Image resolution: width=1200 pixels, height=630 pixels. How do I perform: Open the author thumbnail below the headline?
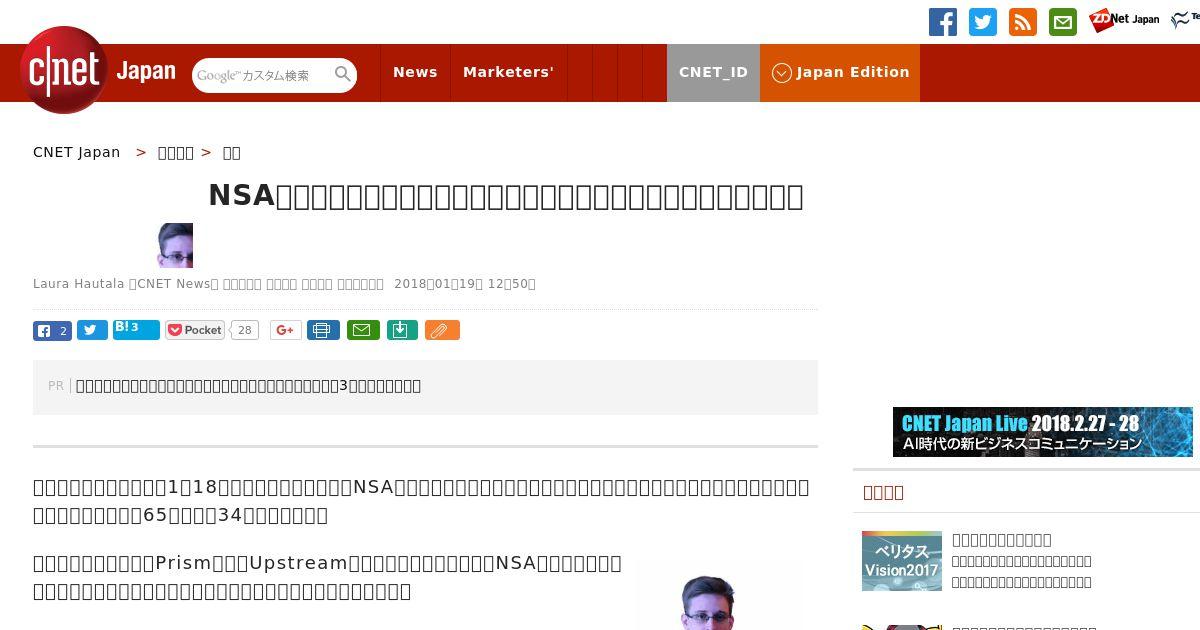point(175,245)
